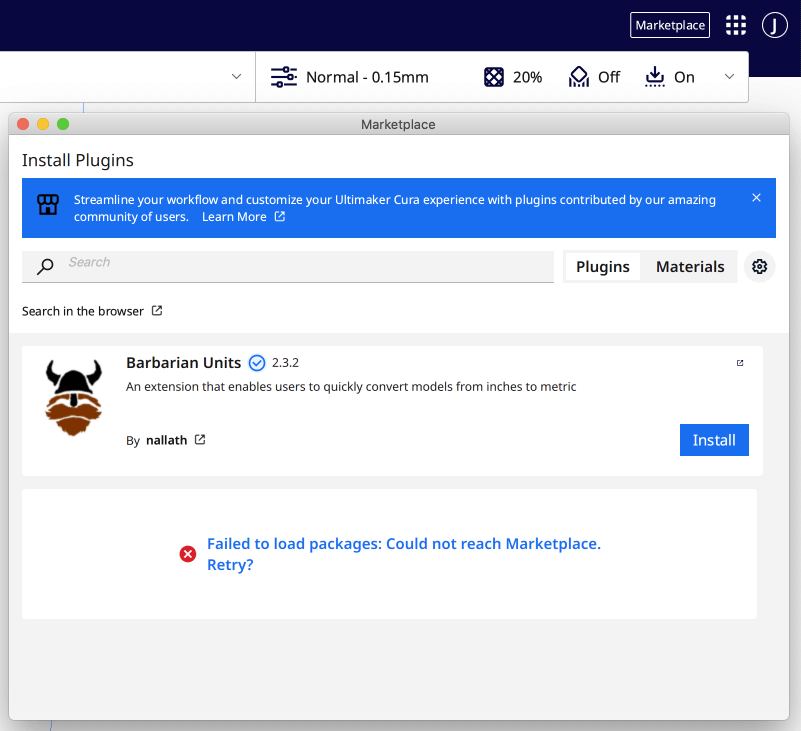
Task: Zoom Marketplace window with green button
Action: click(x=63, y=124)
